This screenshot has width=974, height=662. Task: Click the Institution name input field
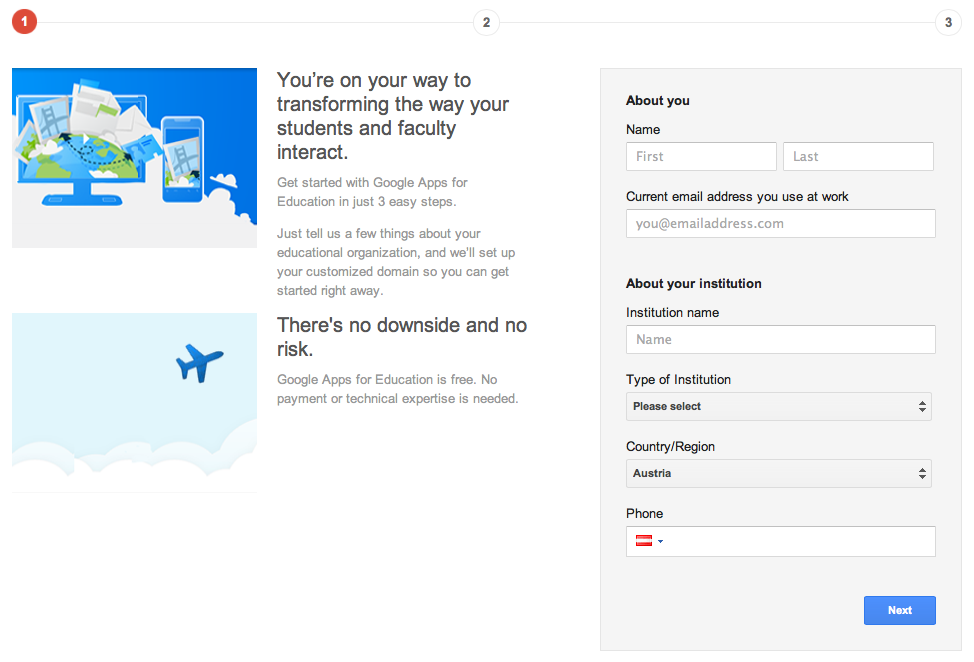pos(781,340)
